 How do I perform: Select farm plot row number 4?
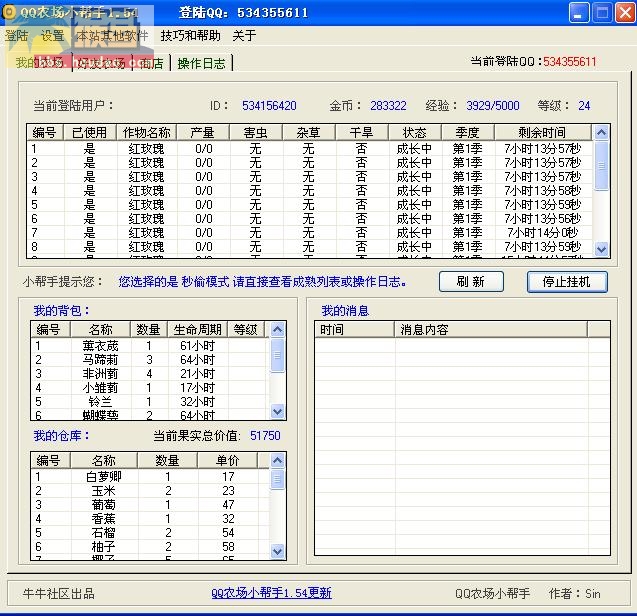pyautogui.click(x=310, y=191)
